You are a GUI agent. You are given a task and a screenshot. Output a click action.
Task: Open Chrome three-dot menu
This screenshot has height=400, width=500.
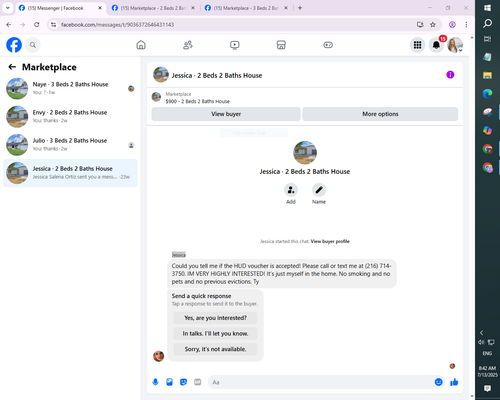pyautogui.click(x=466, y=24)
